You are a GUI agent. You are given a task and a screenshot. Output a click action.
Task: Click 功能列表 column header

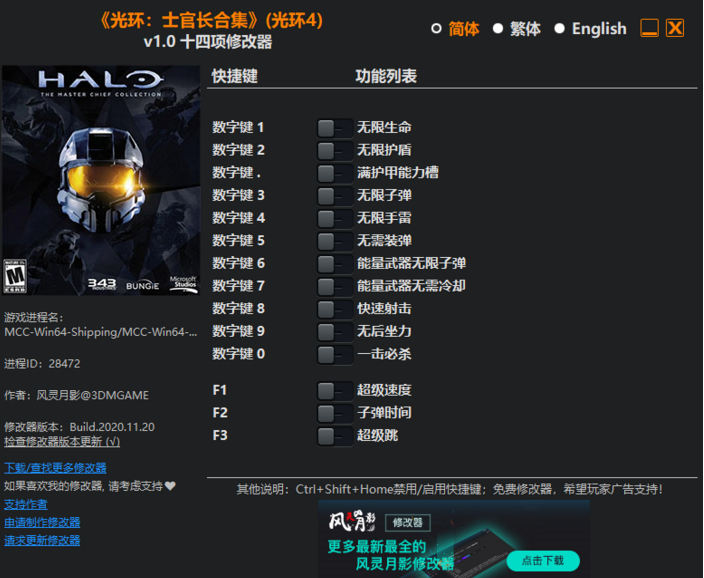386,76
